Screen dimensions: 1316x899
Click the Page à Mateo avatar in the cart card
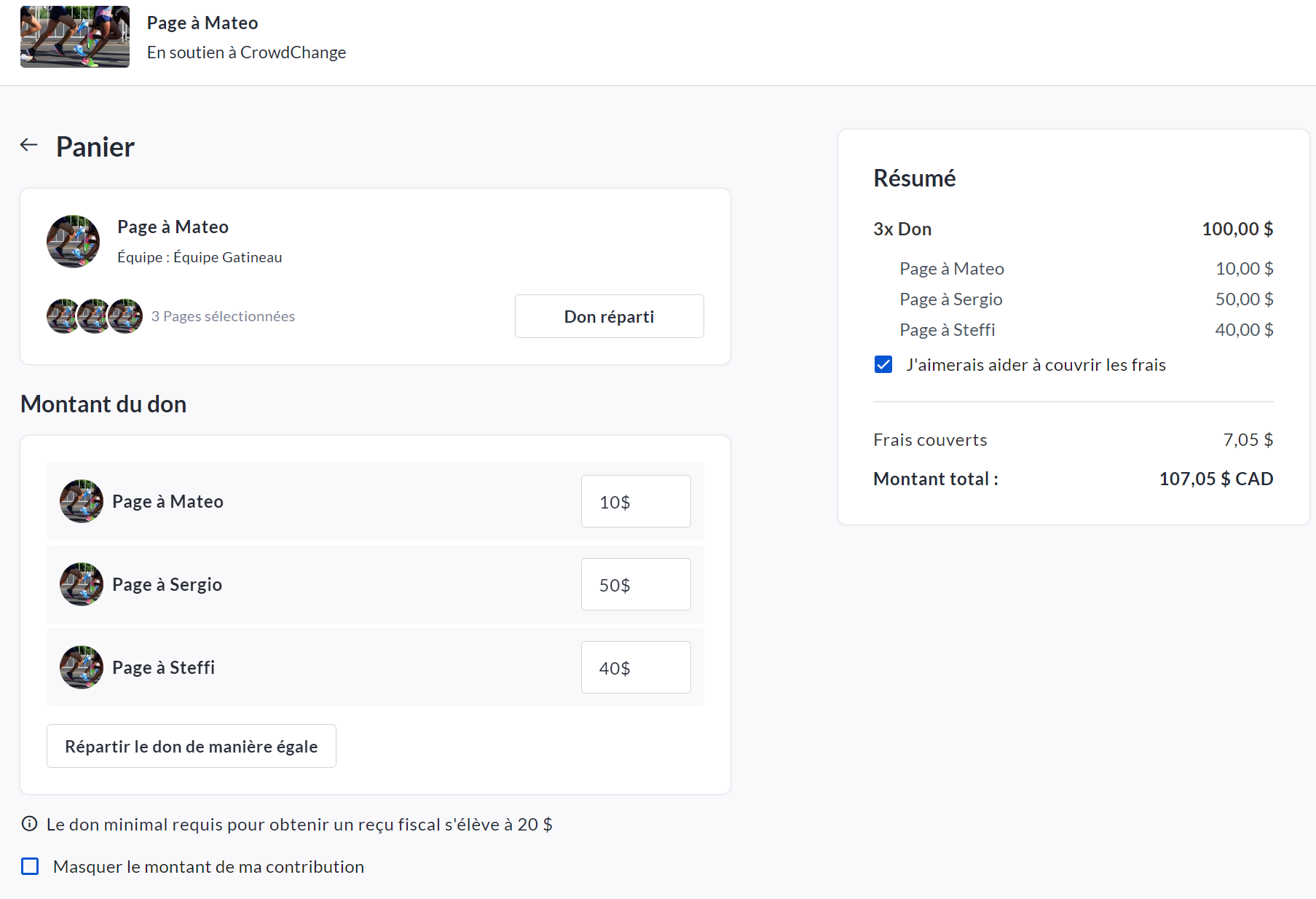(x=73, y=241)
